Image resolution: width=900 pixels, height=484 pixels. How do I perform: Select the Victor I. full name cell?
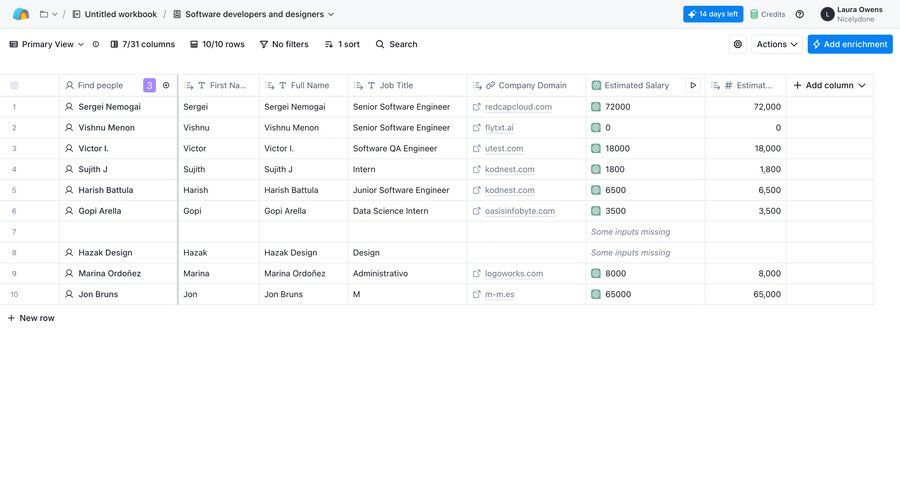pos(304,148)
